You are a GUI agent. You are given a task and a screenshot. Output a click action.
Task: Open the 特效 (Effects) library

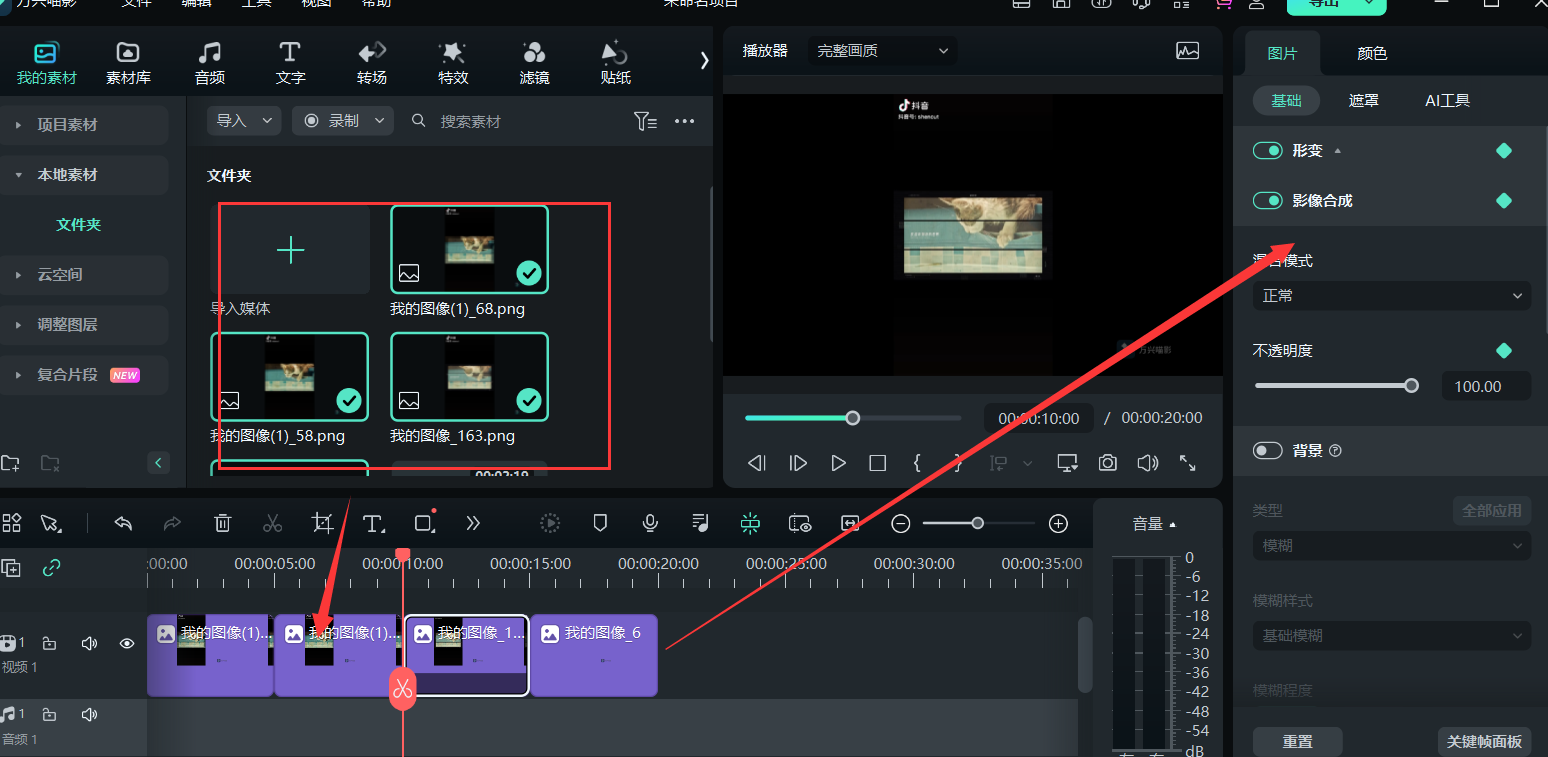point(452,60)
